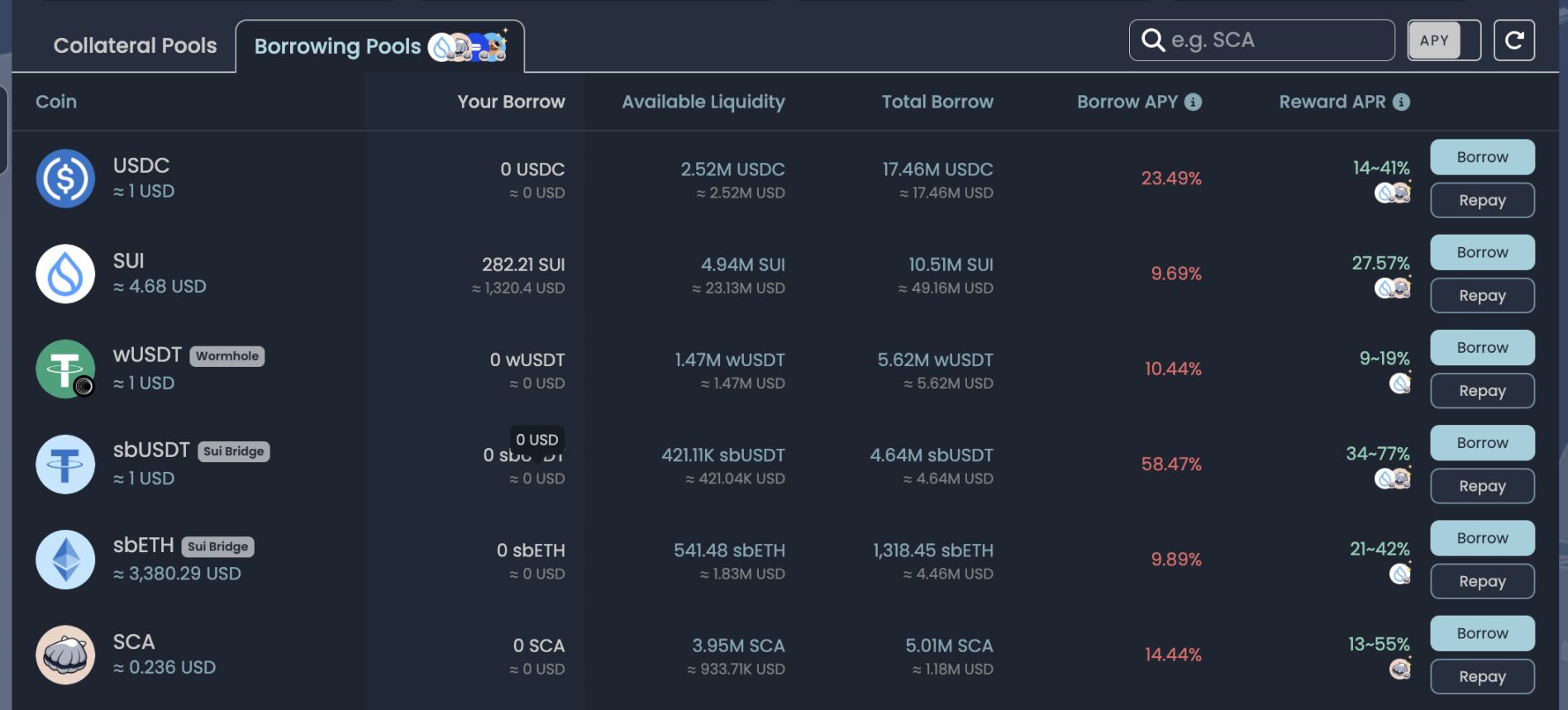The image size is (1568, 710).
Task: Hit Repay in the SCA row
Action: click(1482, 677)
